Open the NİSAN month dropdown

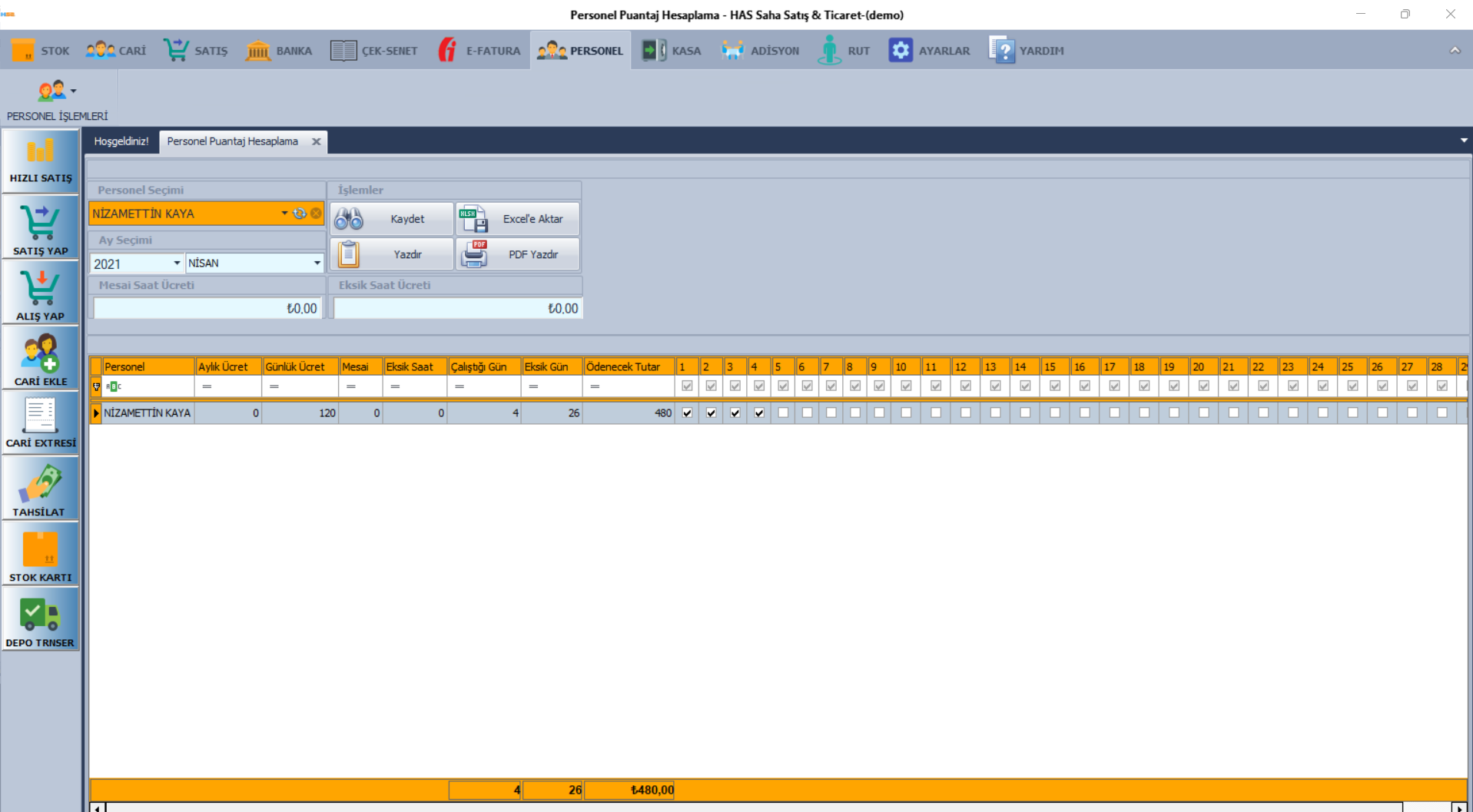(317, 263)
